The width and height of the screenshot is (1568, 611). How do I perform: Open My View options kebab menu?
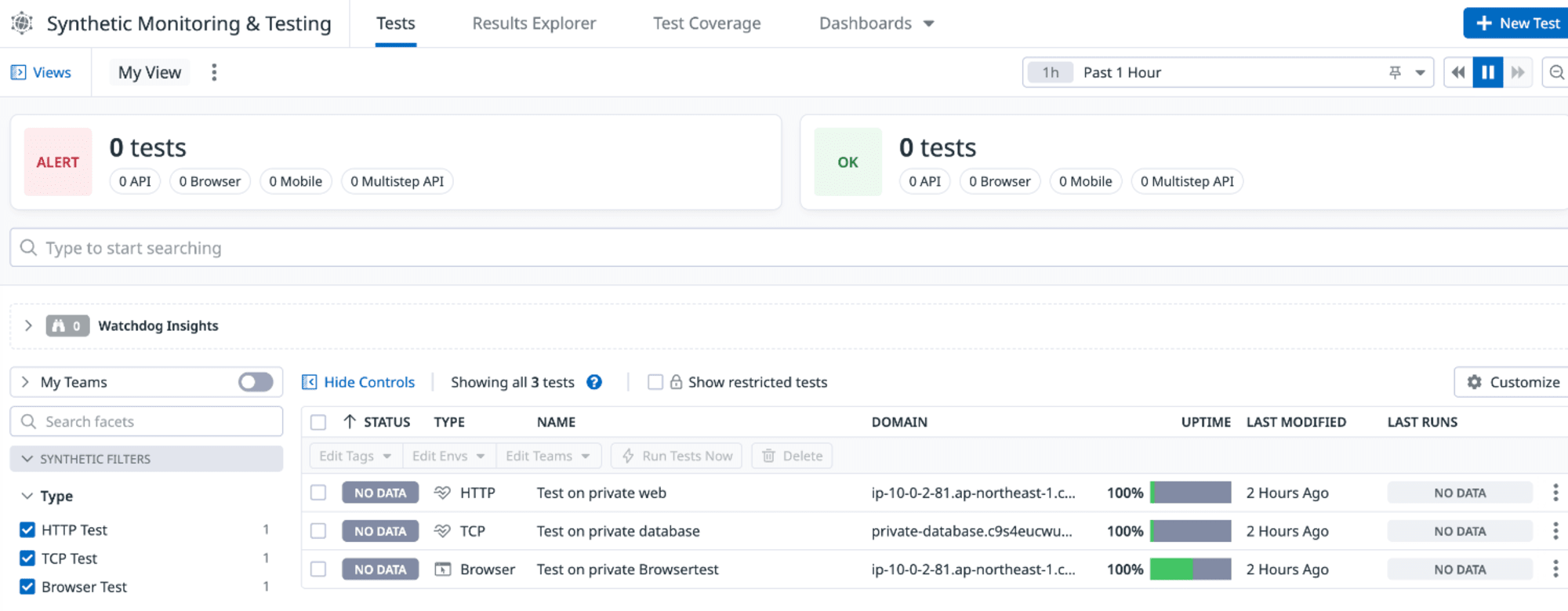click(214, 72)
